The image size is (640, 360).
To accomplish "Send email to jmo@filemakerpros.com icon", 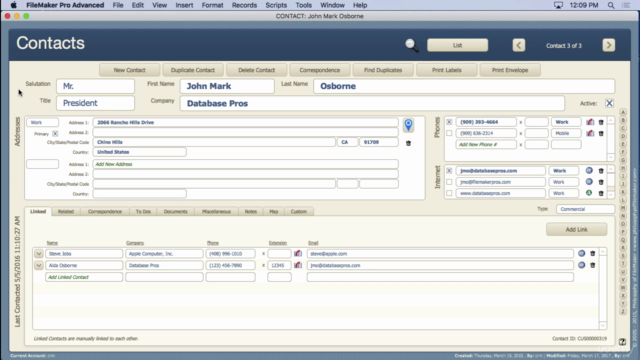I will 589,182.
